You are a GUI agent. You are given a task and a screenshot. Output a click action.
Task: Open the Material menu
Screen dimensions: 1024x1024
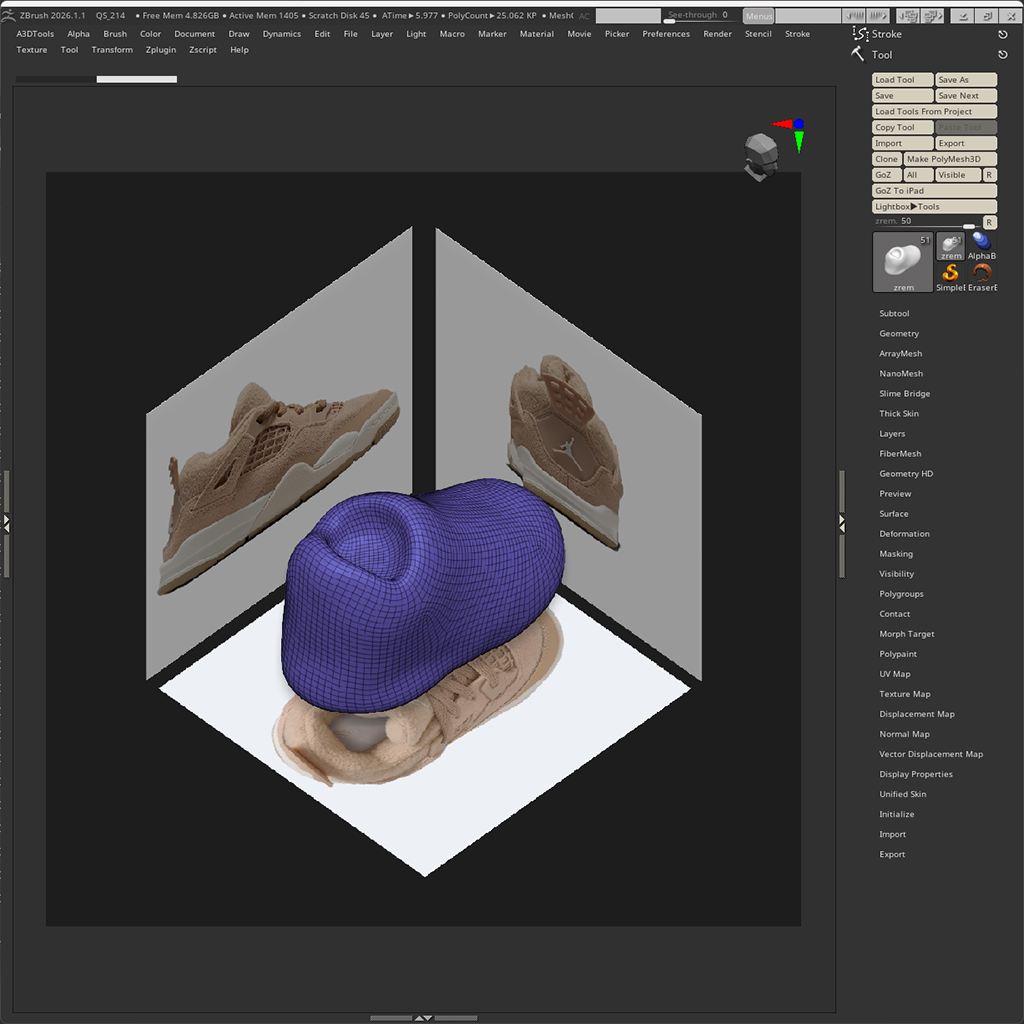click(x=536, y=34)
